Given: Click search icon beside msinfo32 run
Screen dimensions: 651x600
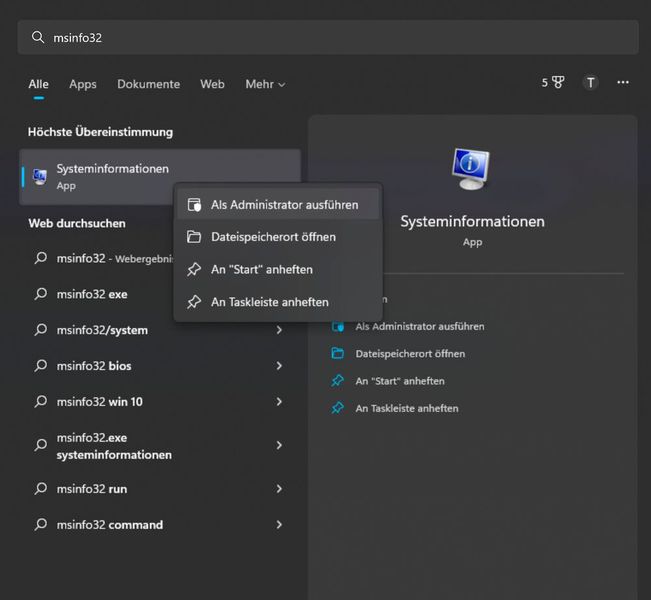Looking at the screenshot, I should point(41,489).
